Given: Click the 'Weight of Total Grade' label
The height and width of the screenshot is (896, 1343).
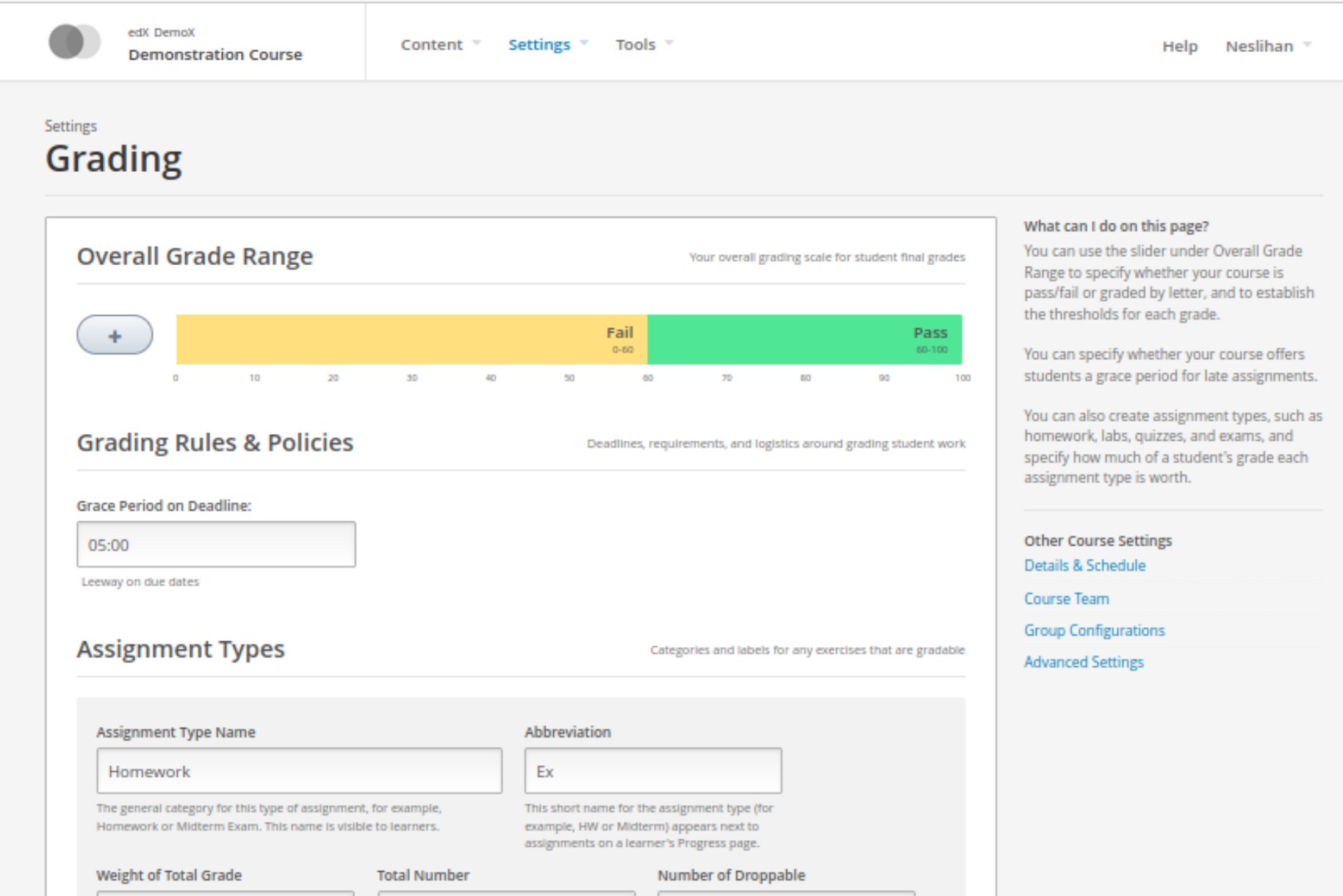Looking at the screenshot, I should pyautogui.click(x=169, y=875).
